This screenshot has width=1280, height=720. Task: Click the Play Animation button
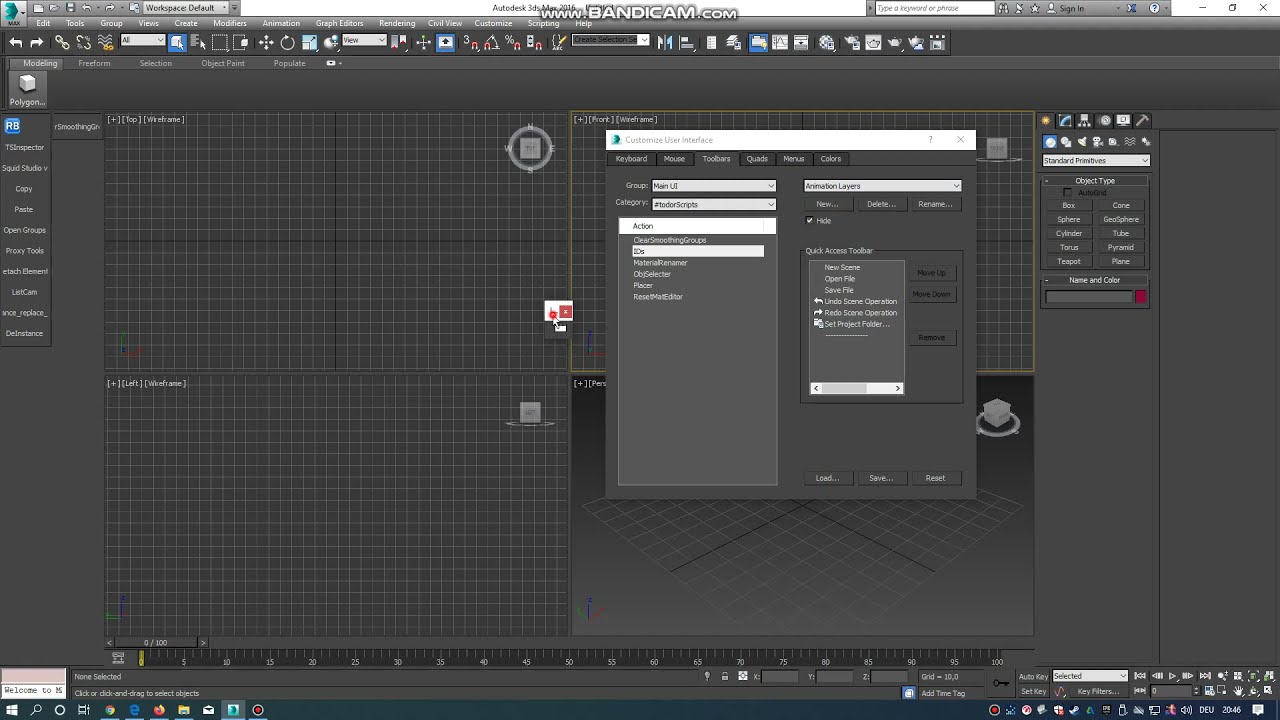pyautogui.click(x=1173, y=676)
